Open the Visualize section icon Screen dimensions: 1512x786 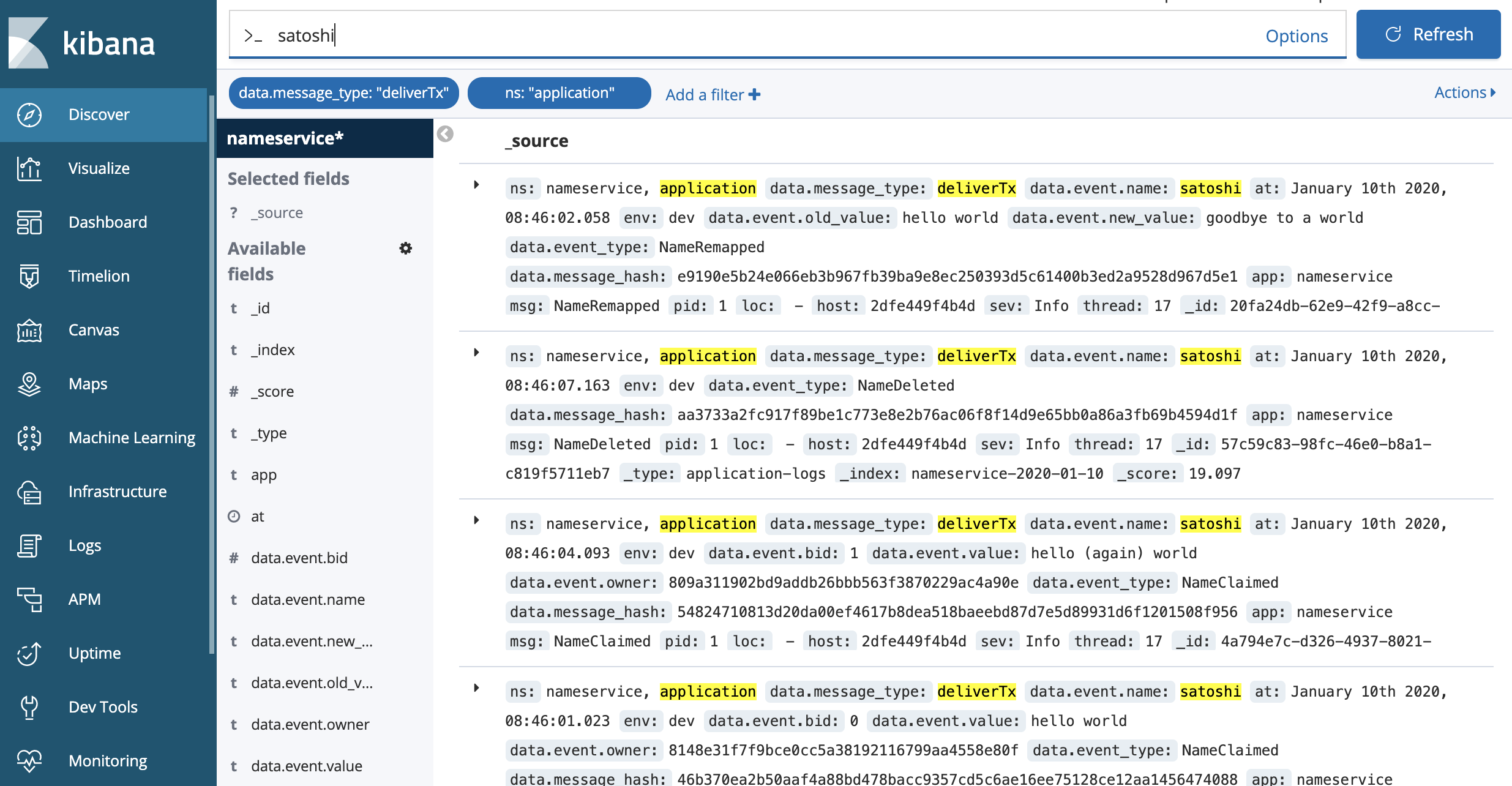[x=29, y=168]
